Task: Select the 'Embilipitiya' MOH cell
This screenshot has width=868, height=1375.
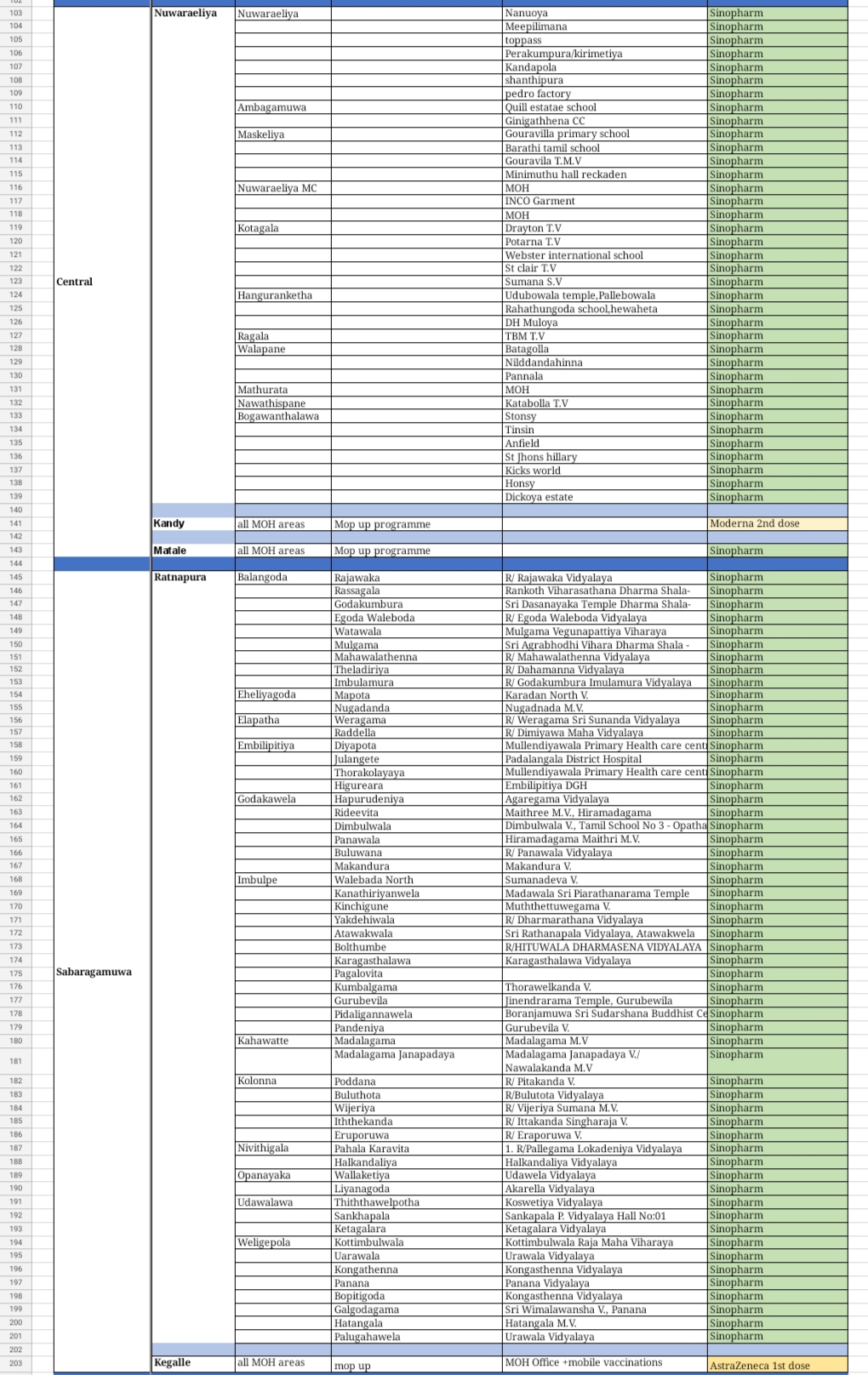Action: (x=283, y=745)
